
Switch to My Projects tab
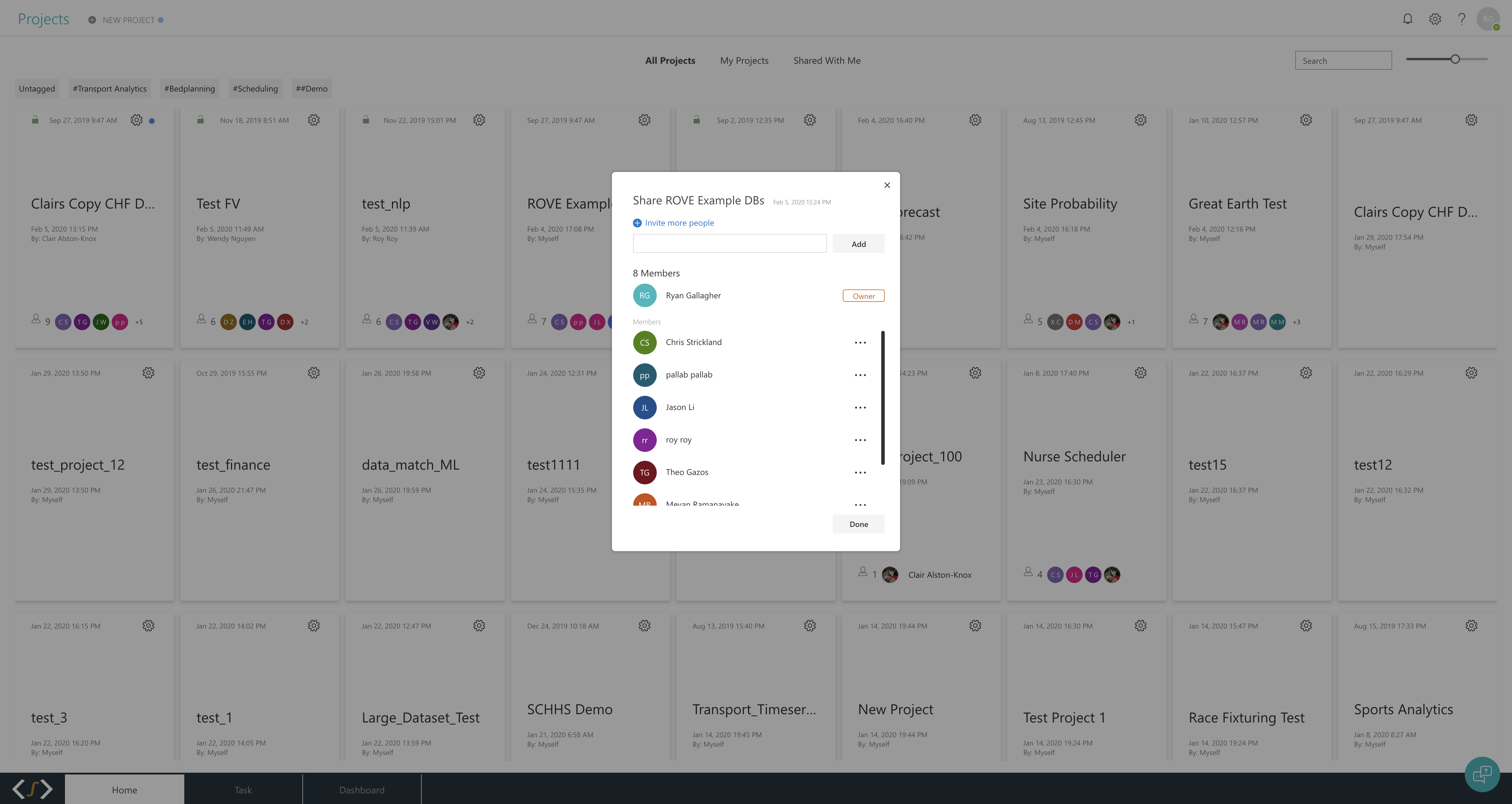744,61
